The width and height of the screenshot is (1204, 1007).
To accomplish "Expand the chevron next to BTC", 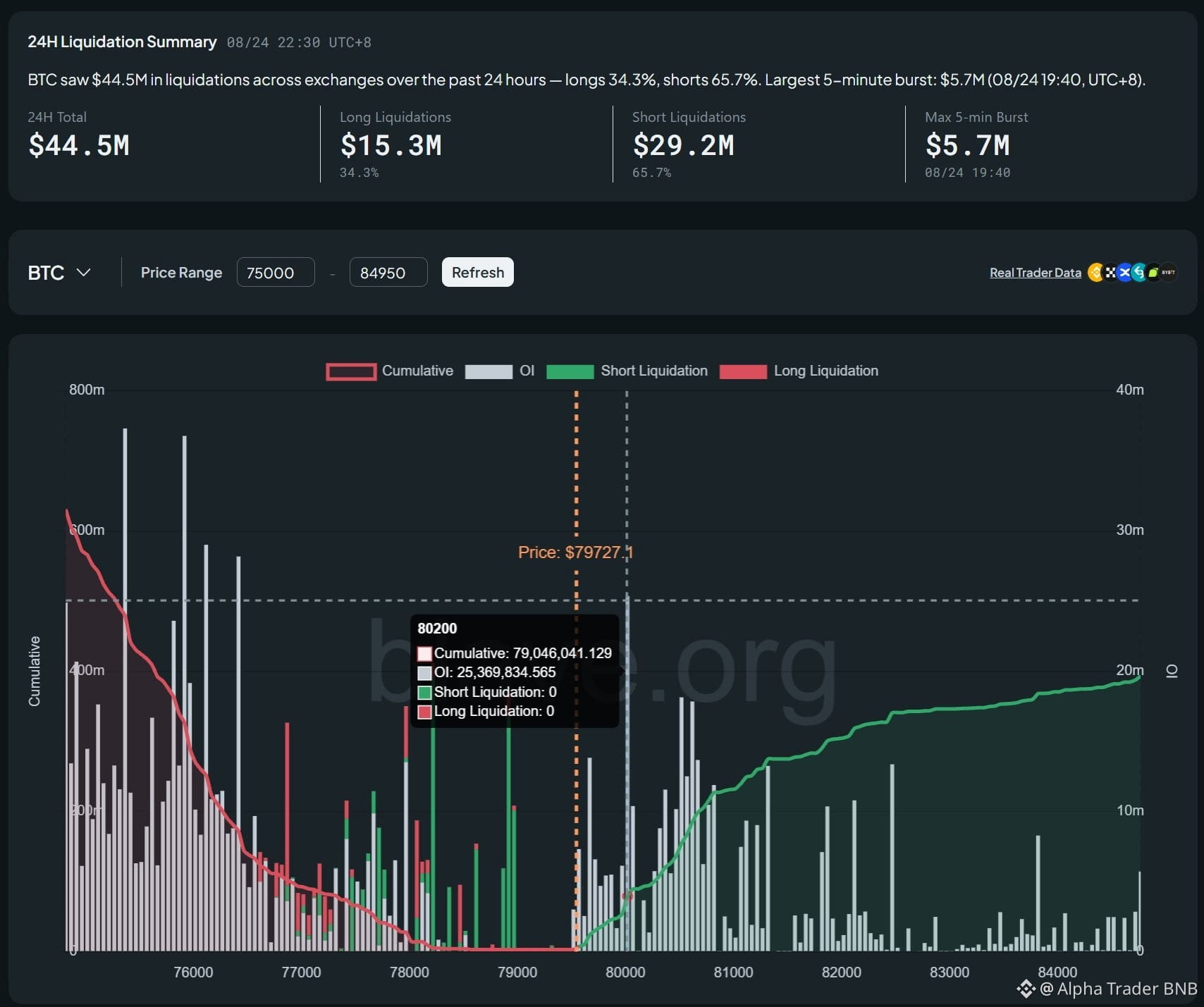I will pyautogui.click(x=83, y=273).
